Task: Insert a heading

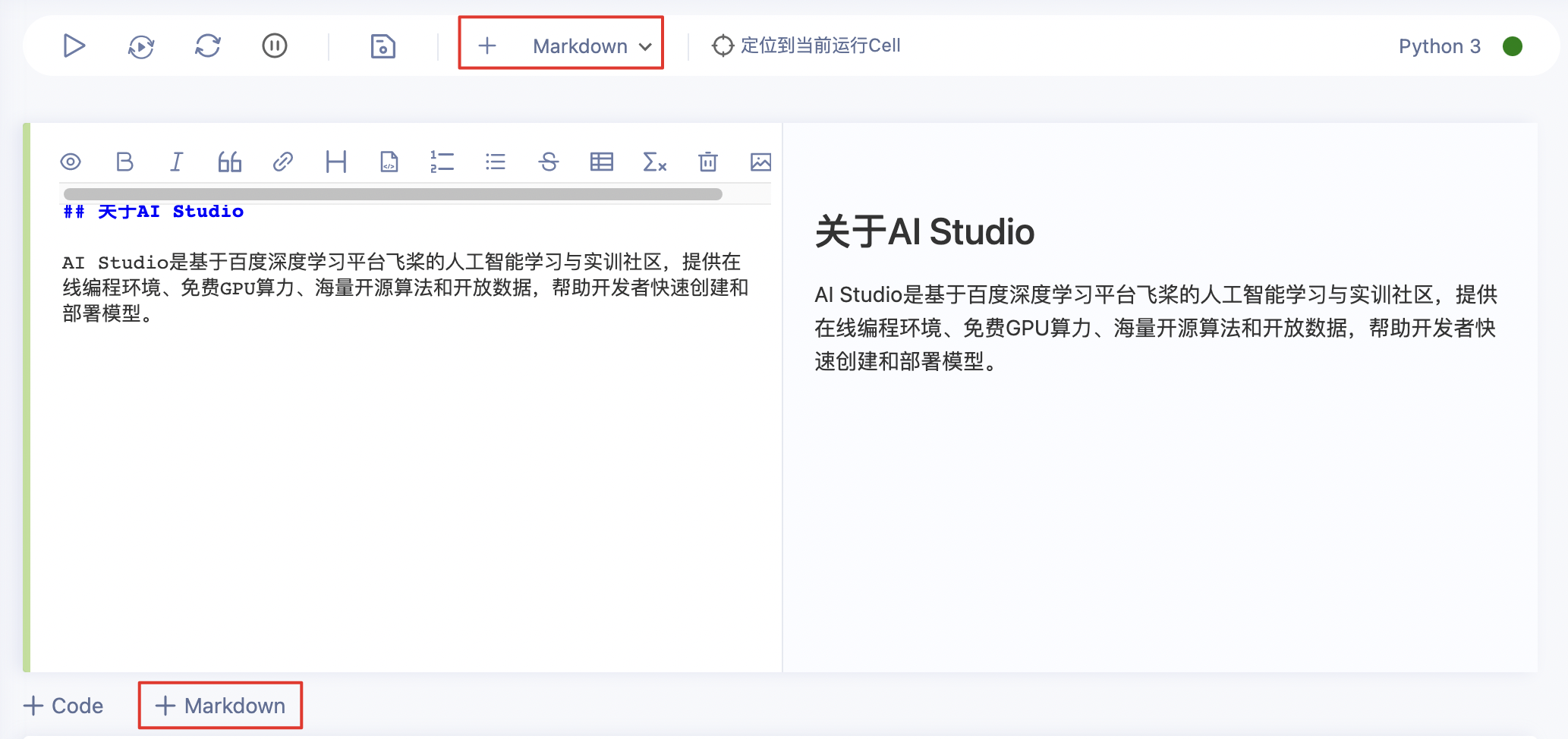Action: (x=336, y=162)
